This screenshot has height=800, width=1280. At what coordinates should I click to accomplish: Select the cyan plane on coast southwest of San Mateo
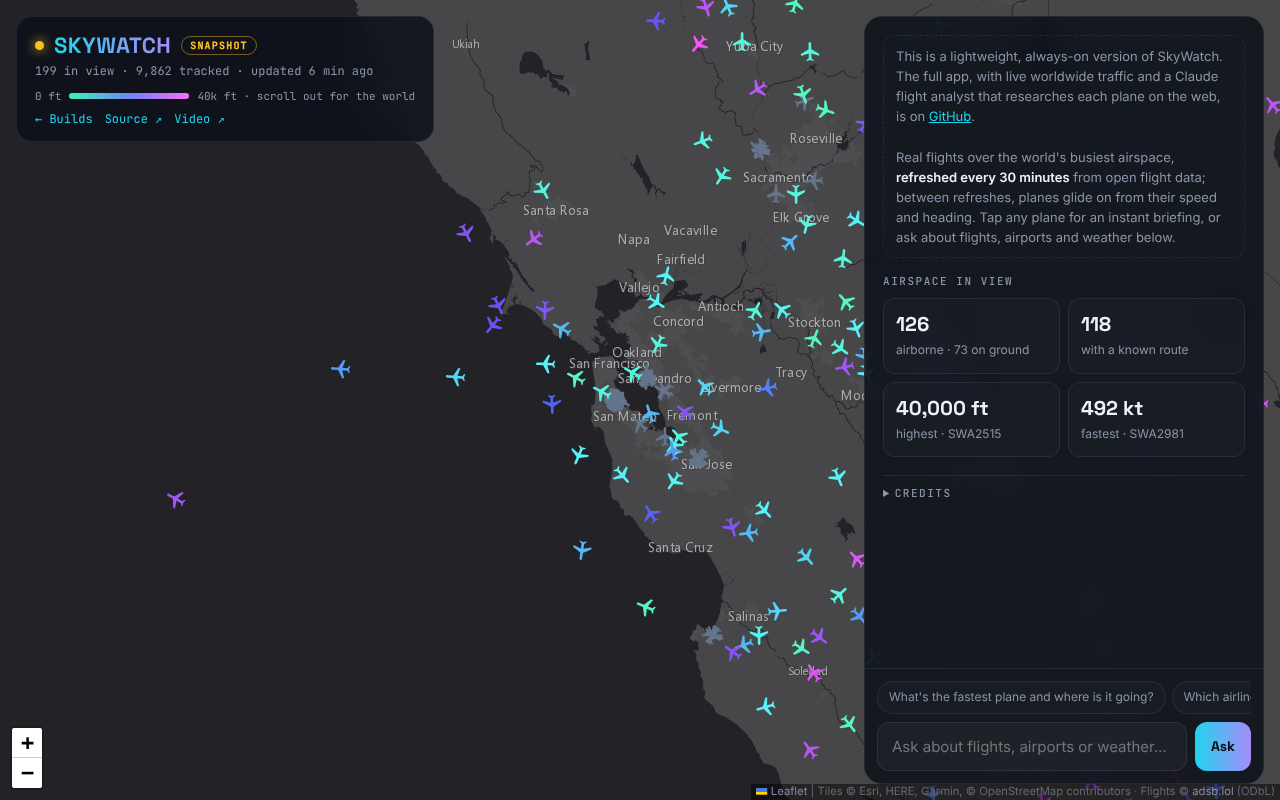tap(579, 455)
